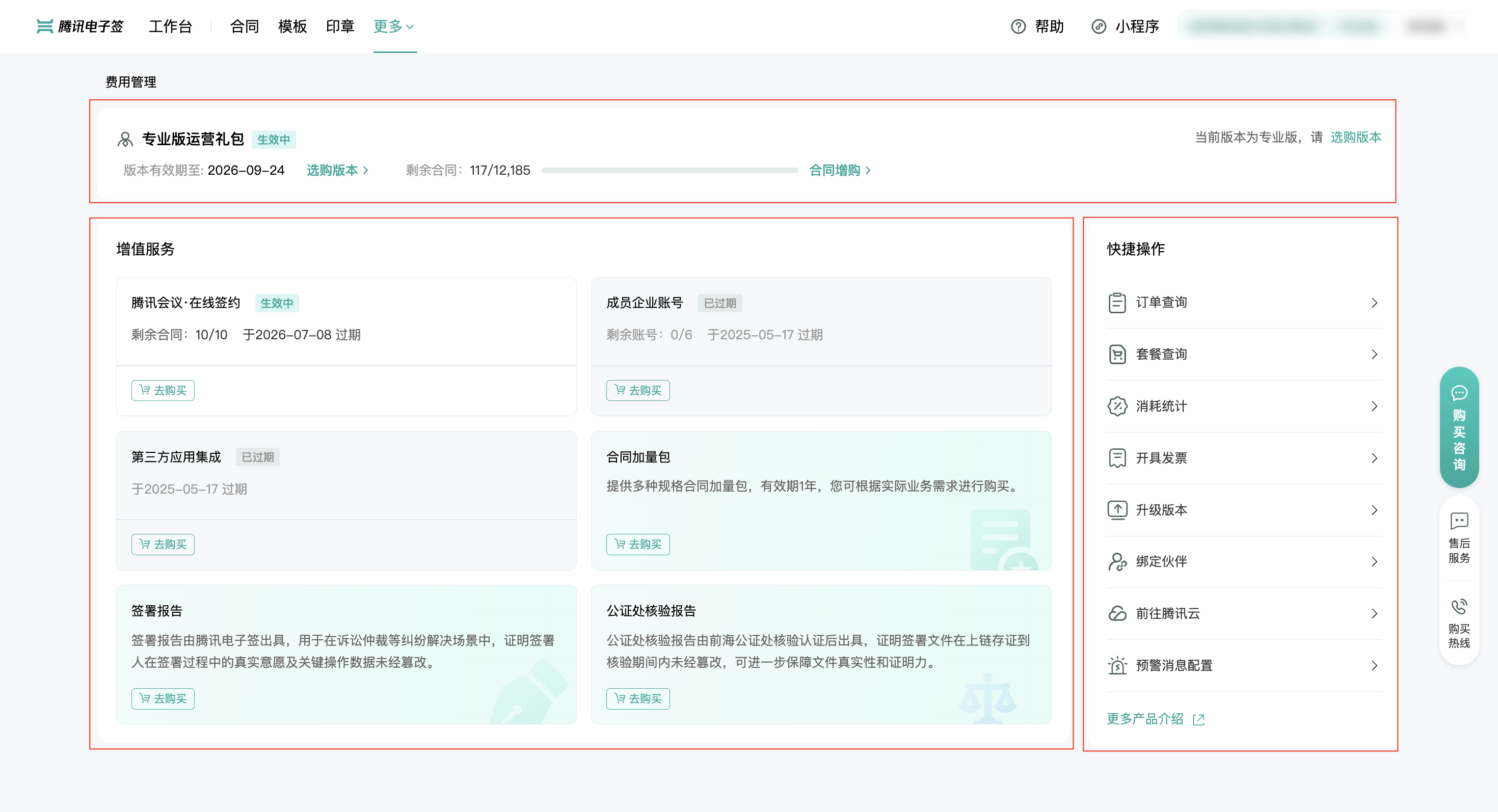Click 去购买 under 合同加量包

(637, 544)
